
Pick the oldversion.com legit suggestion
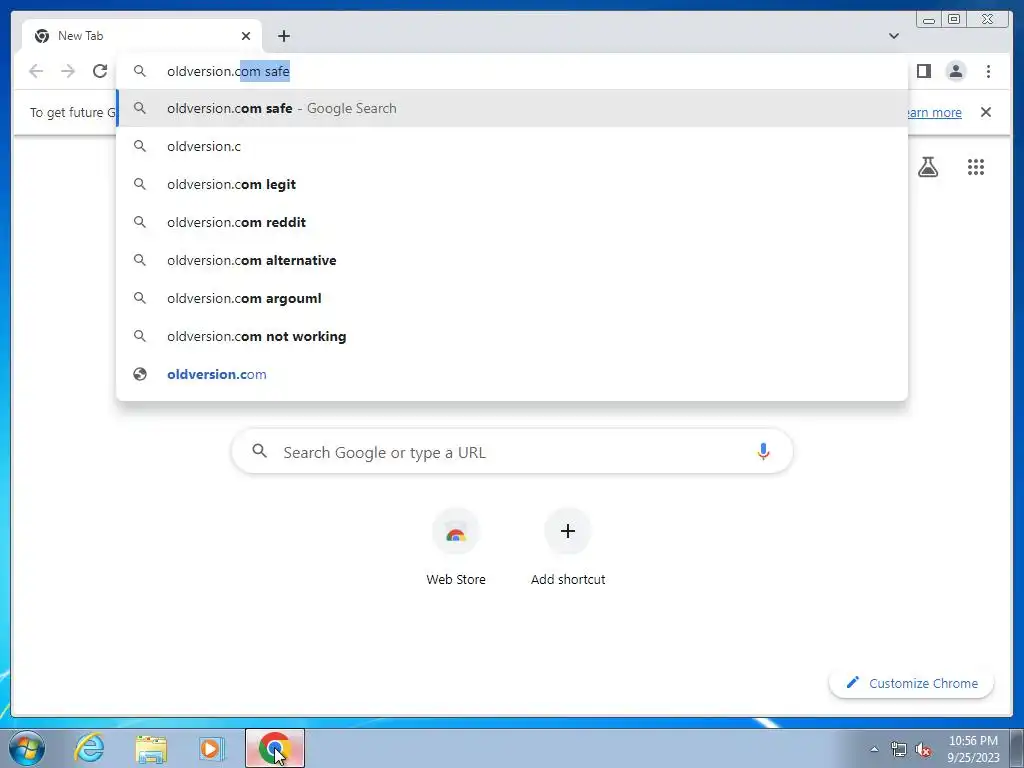(x=512, y=184)
